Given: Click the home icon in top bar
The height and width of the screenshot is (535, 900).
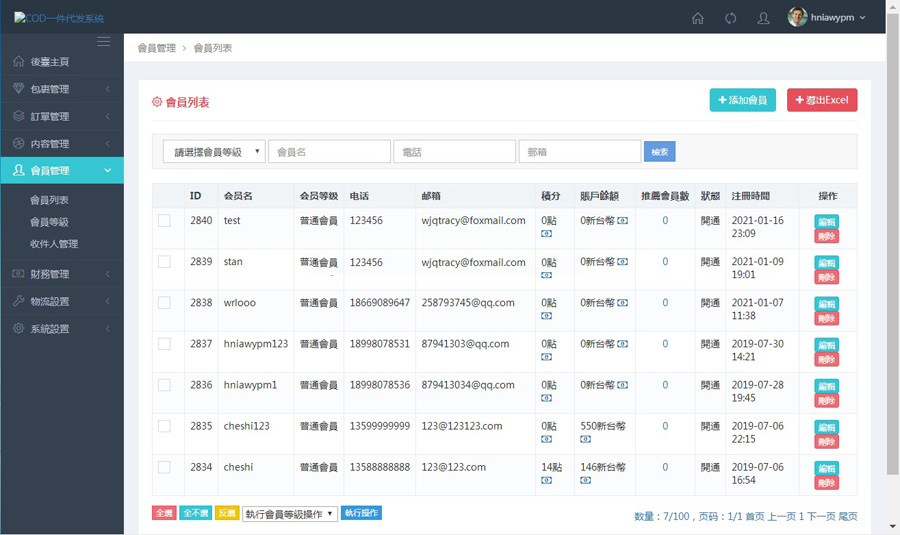Looking at the screenshot, I should (698, 18).
